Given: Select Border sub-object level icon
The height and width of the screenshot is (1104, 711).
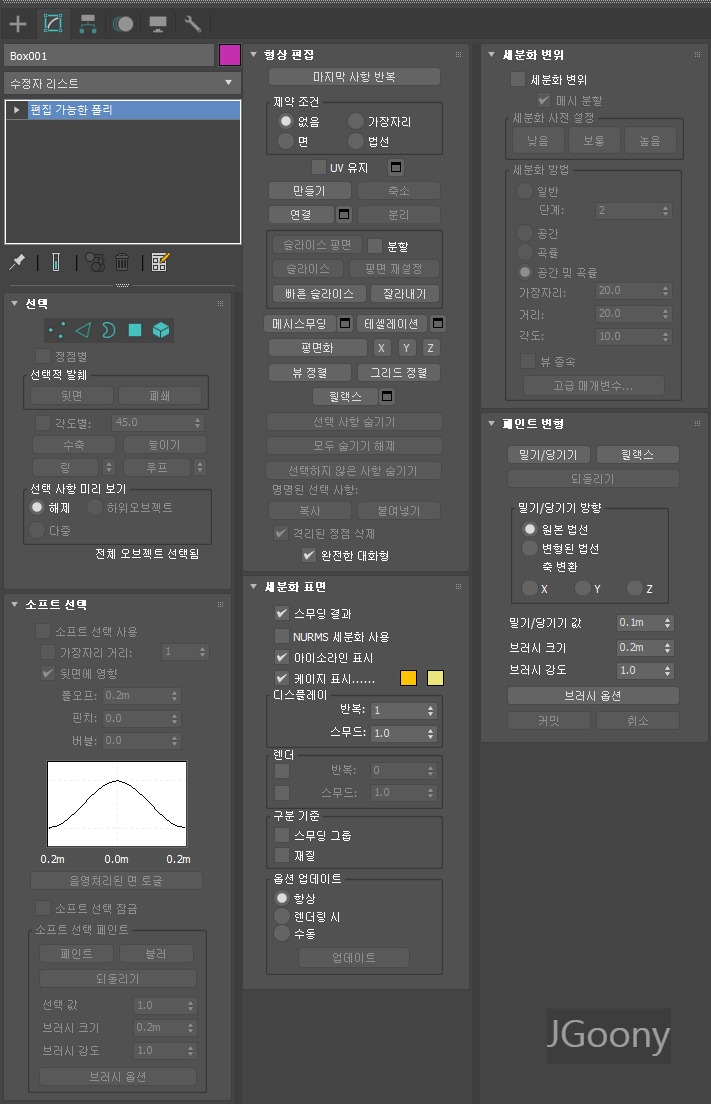Looking at the screenshot, I should tap(108, 330).
